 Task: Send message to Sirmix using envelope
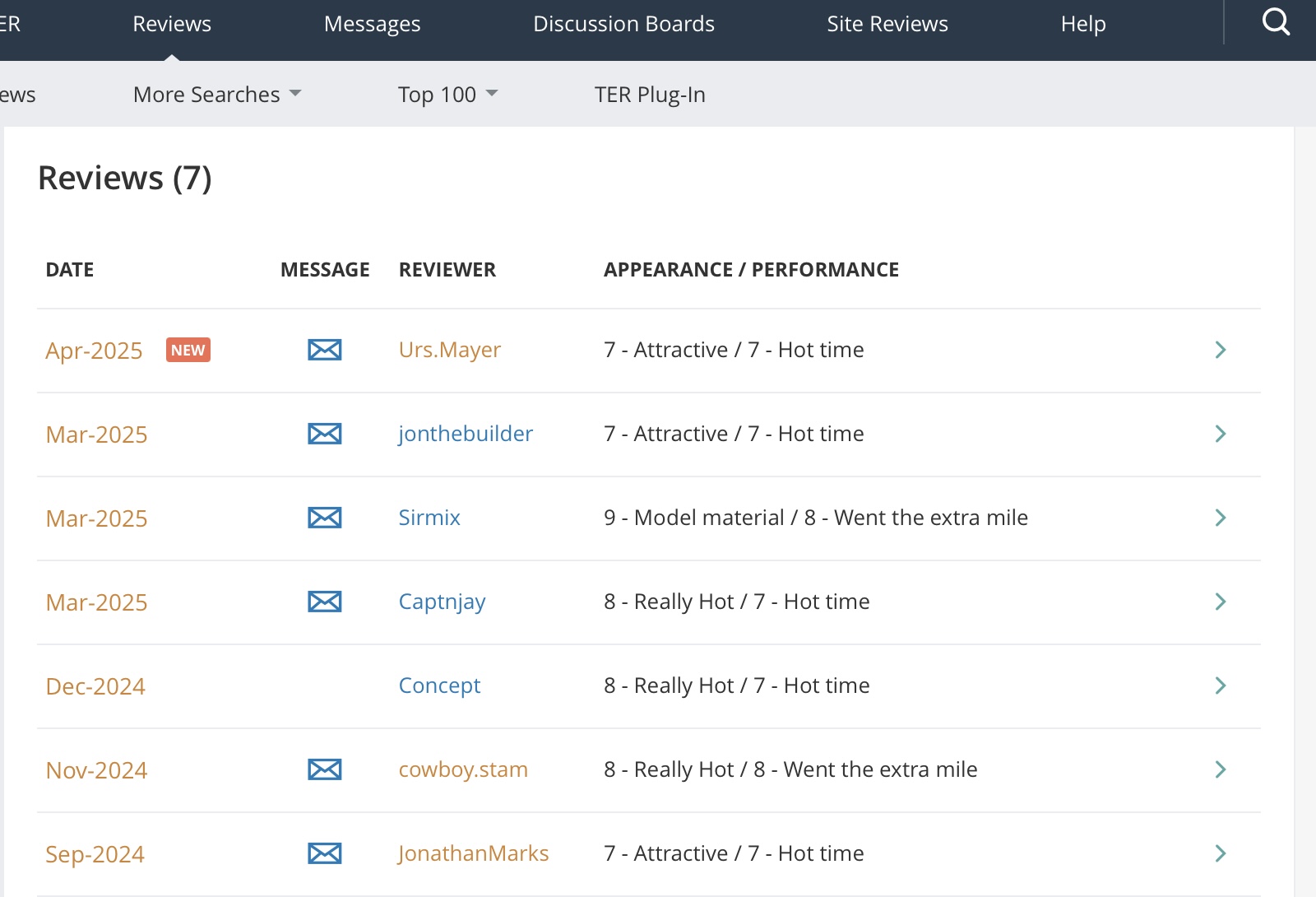[x=325, y=518]
